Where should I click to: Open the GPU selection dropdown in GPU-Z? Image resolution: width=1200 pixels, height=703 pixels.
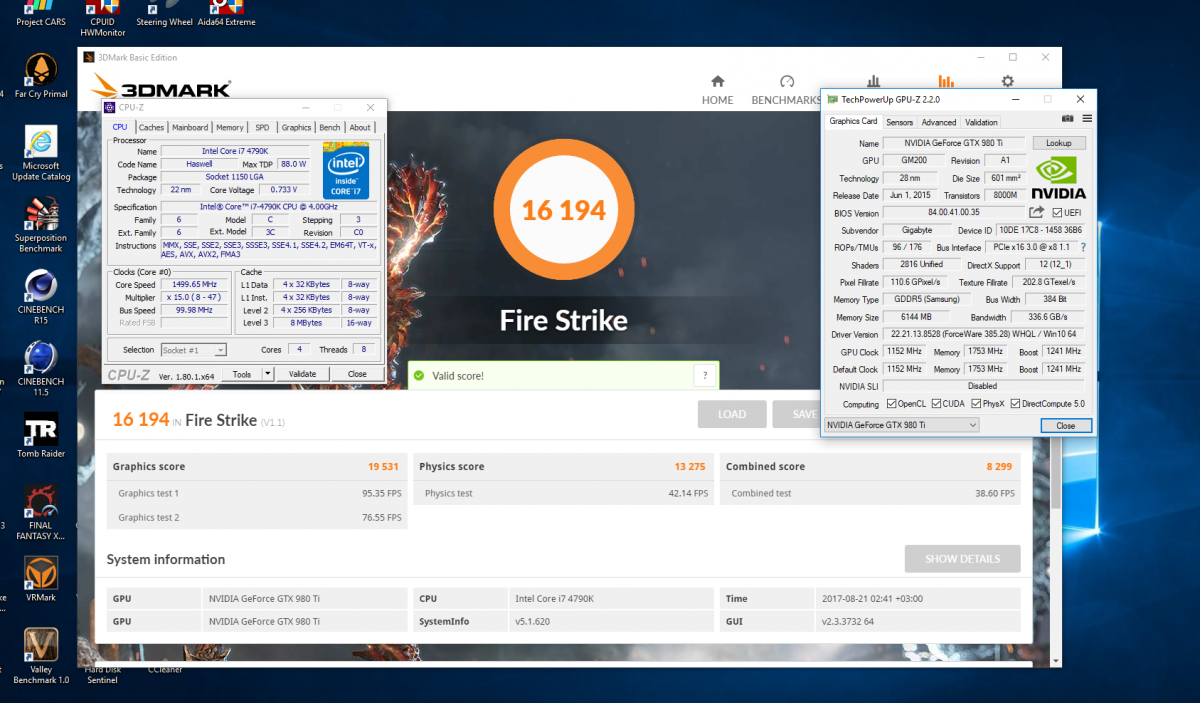(x=901, y=425)
